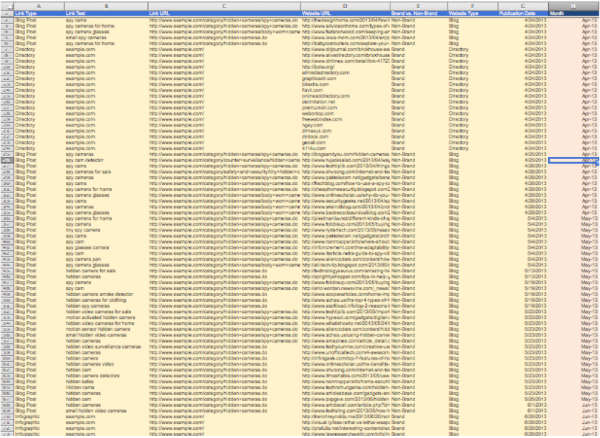The width and height of the screenshot is (600, 438).
Task: Click the 'Month' header cell
Action: coord(574,14)
